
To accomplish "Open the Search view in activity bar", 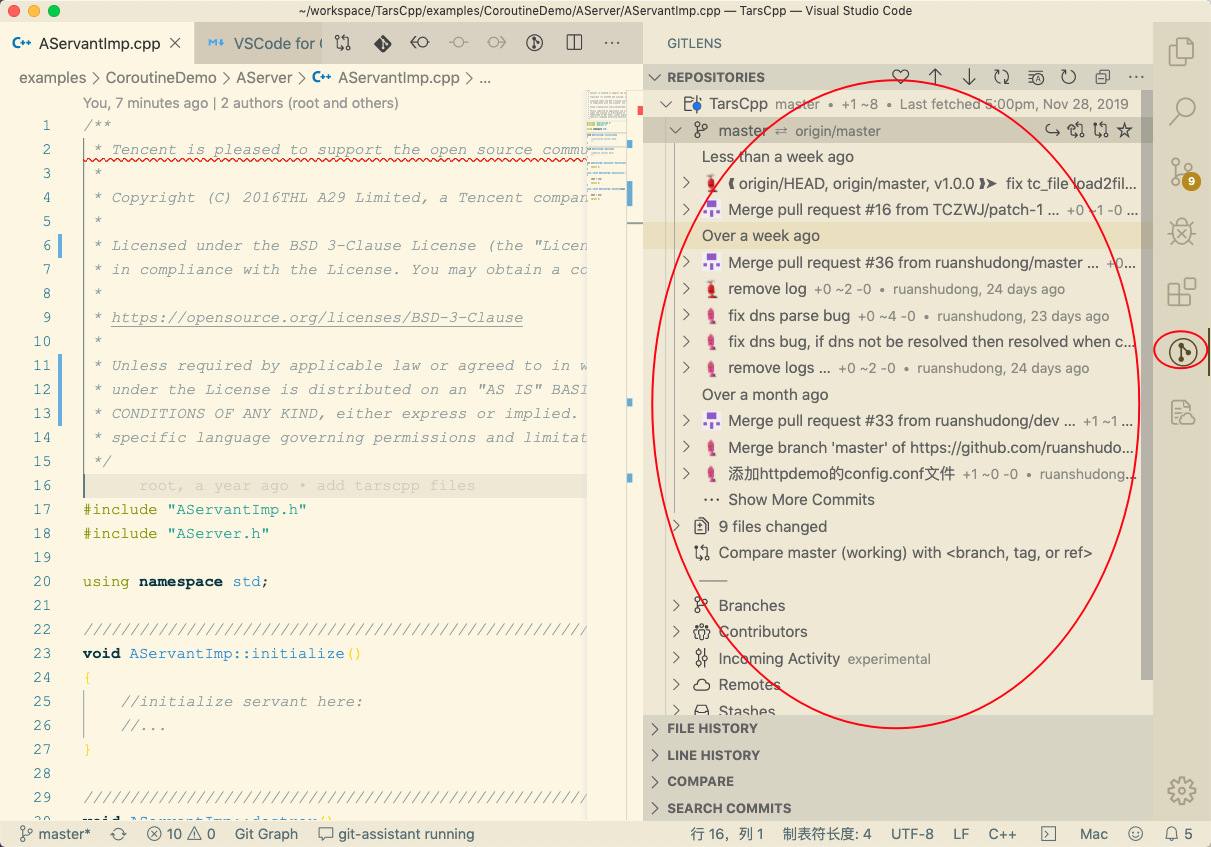I will pos(1182,111).
